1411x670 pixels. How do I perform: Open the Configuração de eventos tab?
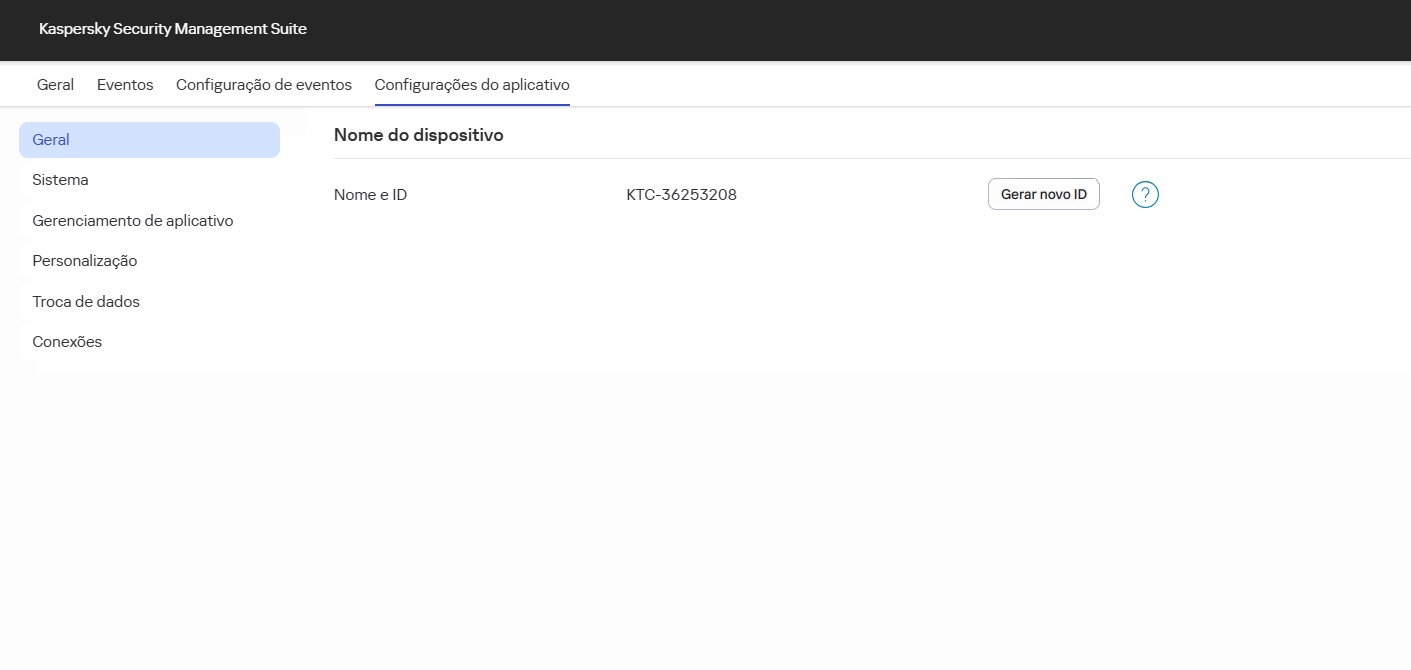pyautogui.click(x=263, y=84)
